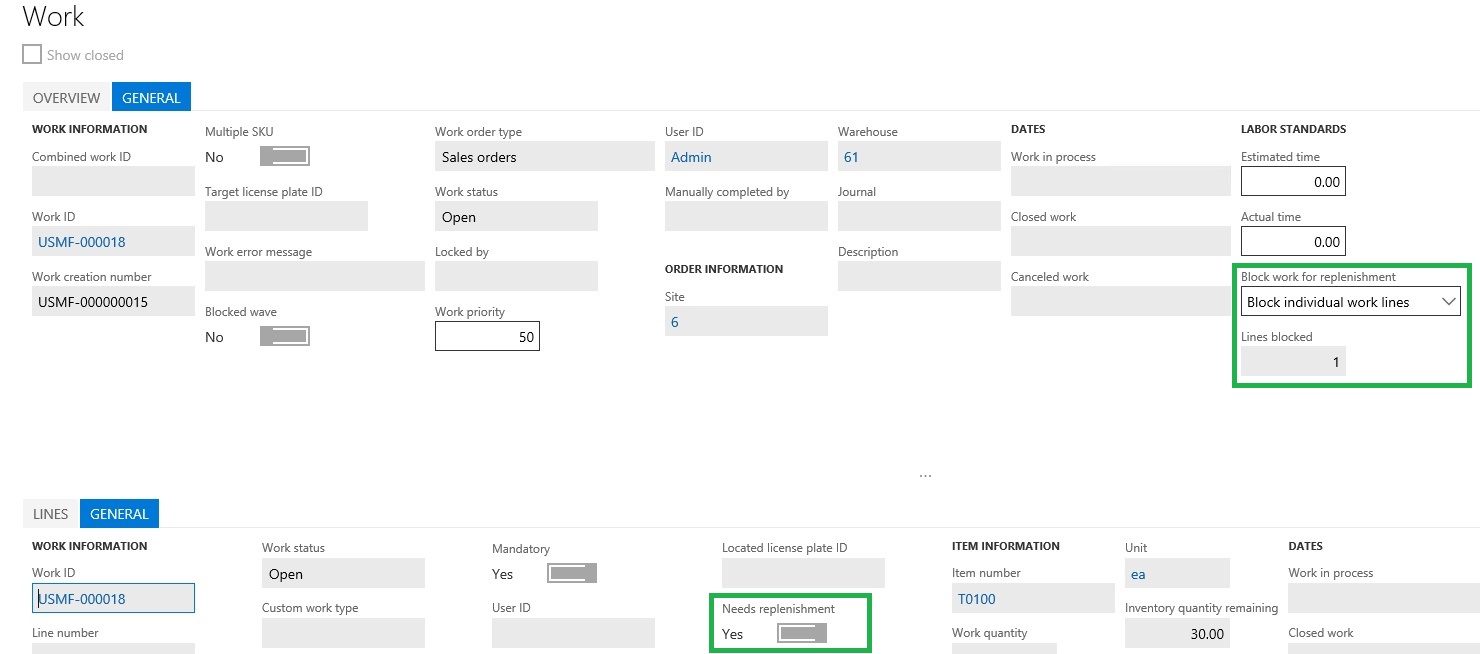Click the Estimated time field
This screenshot has height=654, width=1480.
pos(1292,182)
